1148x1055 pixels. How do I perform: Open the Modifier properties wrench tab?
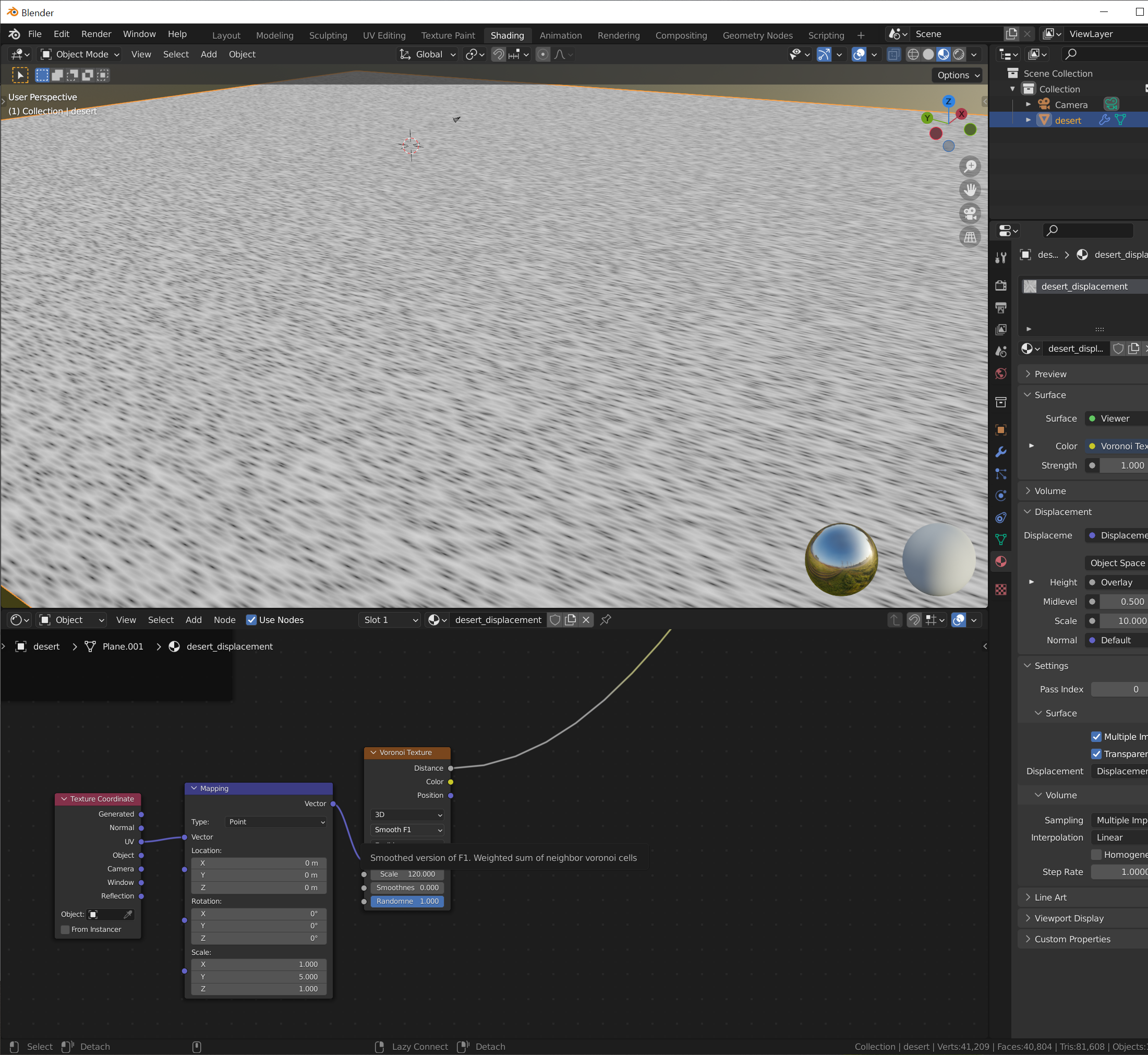pyautogui.click(x=1001, y=452)
